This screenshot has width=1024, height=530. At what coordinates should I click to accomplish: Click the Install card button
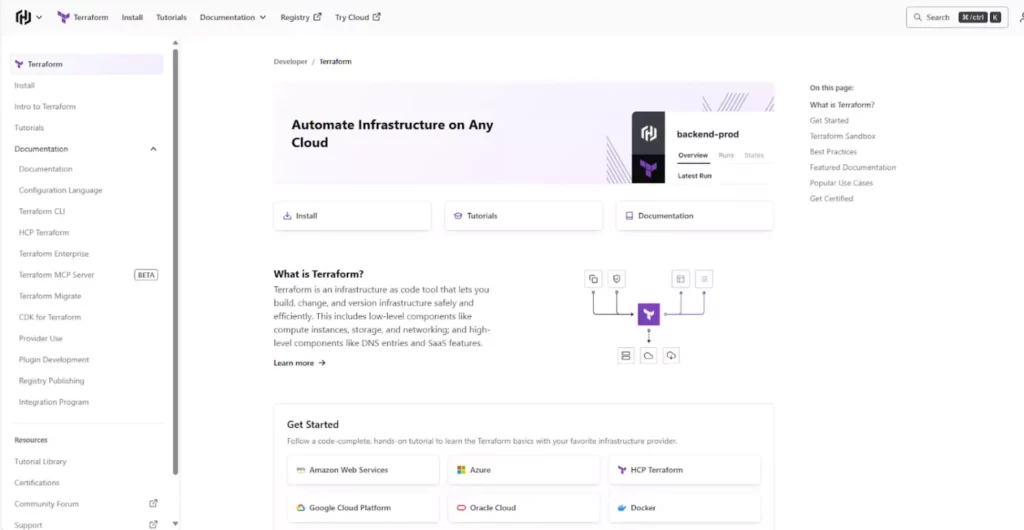(352, 216)
